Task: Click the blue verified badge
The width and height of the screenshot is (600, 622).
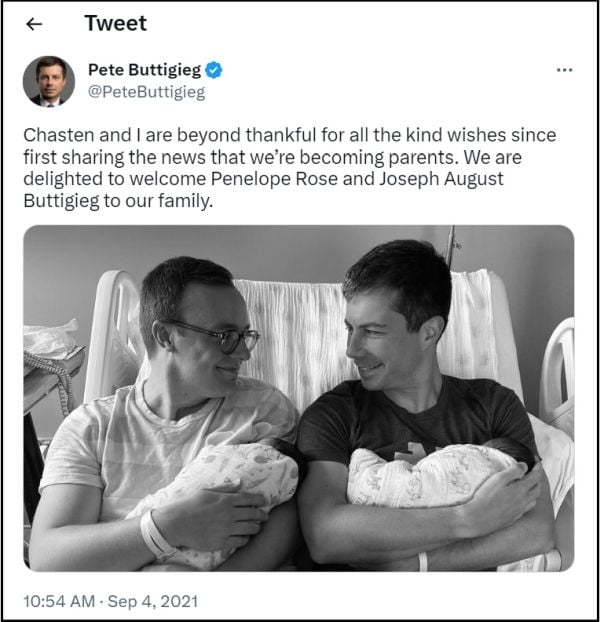Action: [x=214, y=70]
